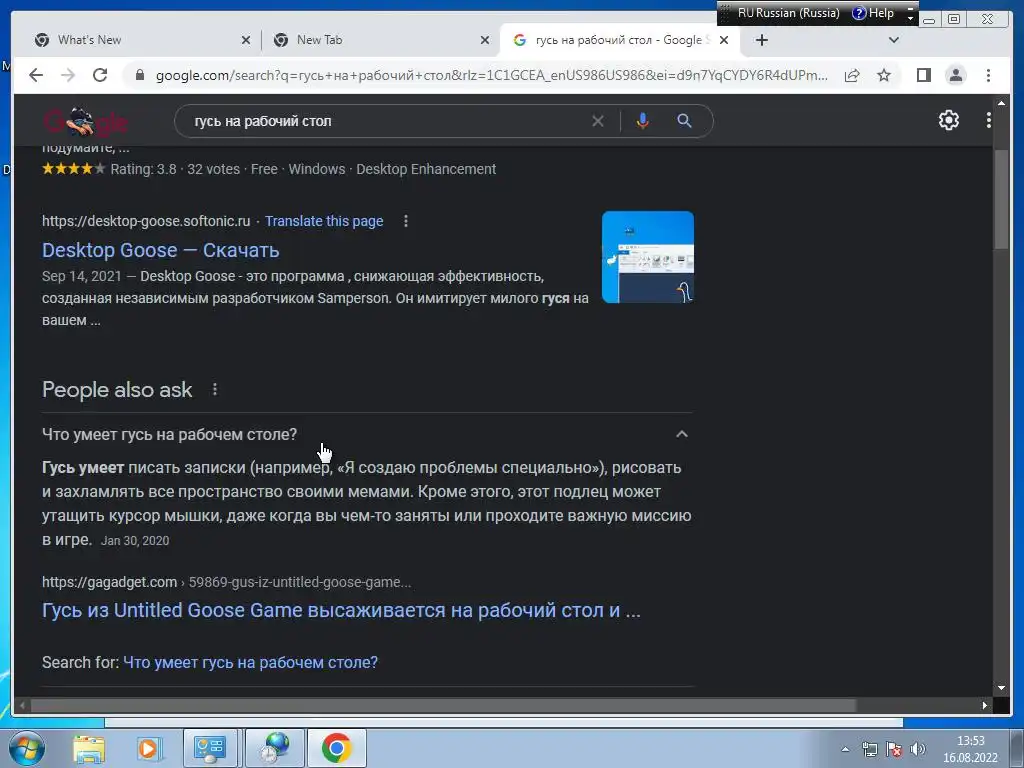This screenshot has height=768, width=1024.
Task: Open a new browser tab
Action: 761,40
